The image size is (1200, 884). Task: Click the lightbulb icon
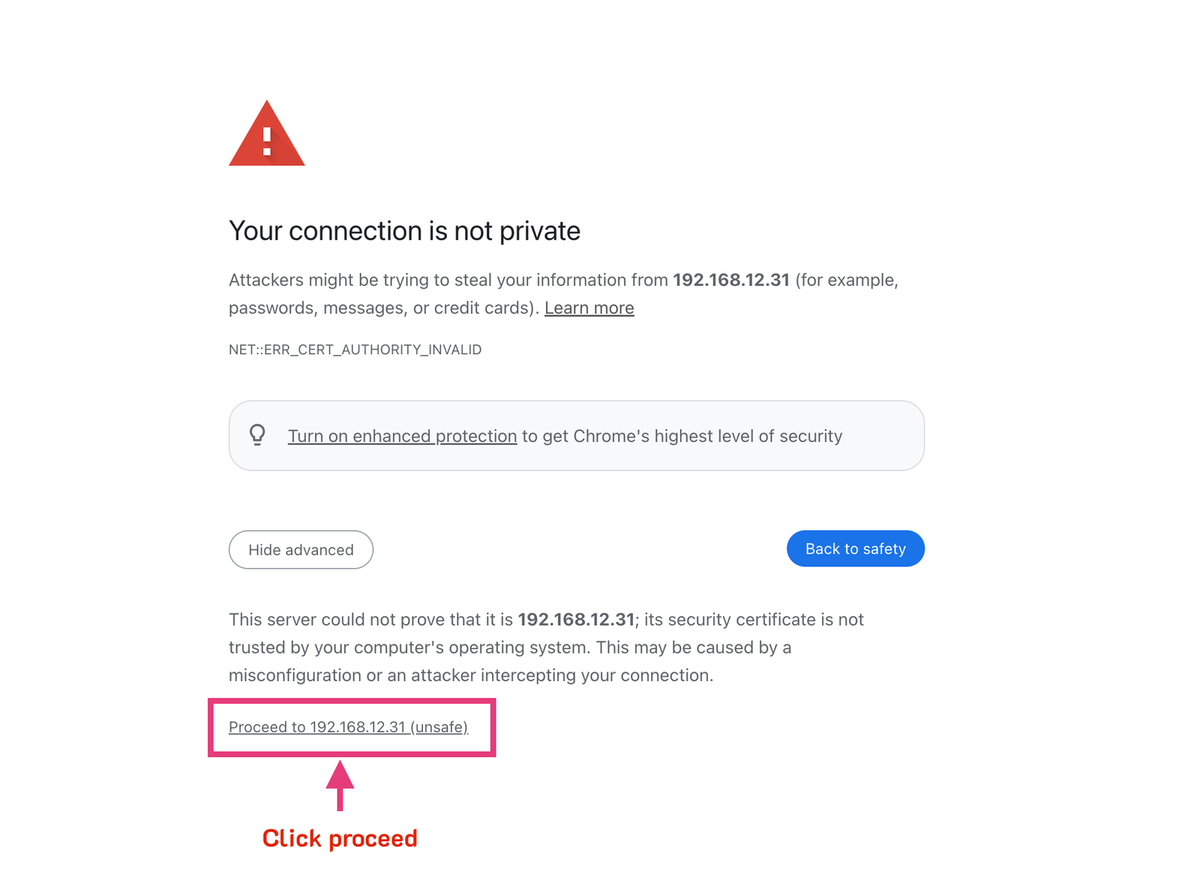258,435
